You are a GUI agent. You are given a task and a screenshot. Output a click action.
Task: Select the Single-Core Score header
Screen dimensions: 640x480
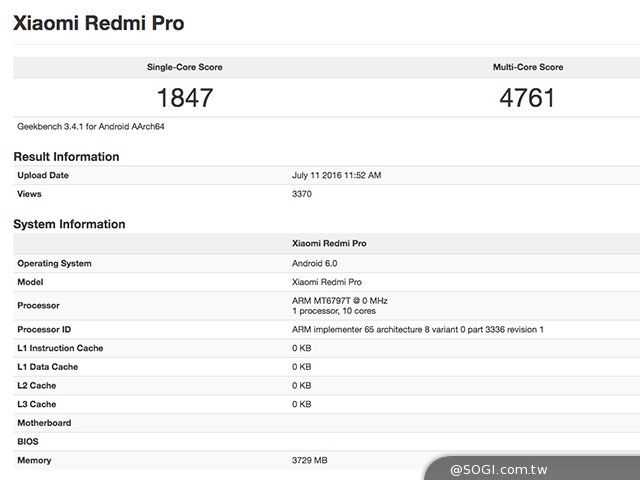[184, 67]
